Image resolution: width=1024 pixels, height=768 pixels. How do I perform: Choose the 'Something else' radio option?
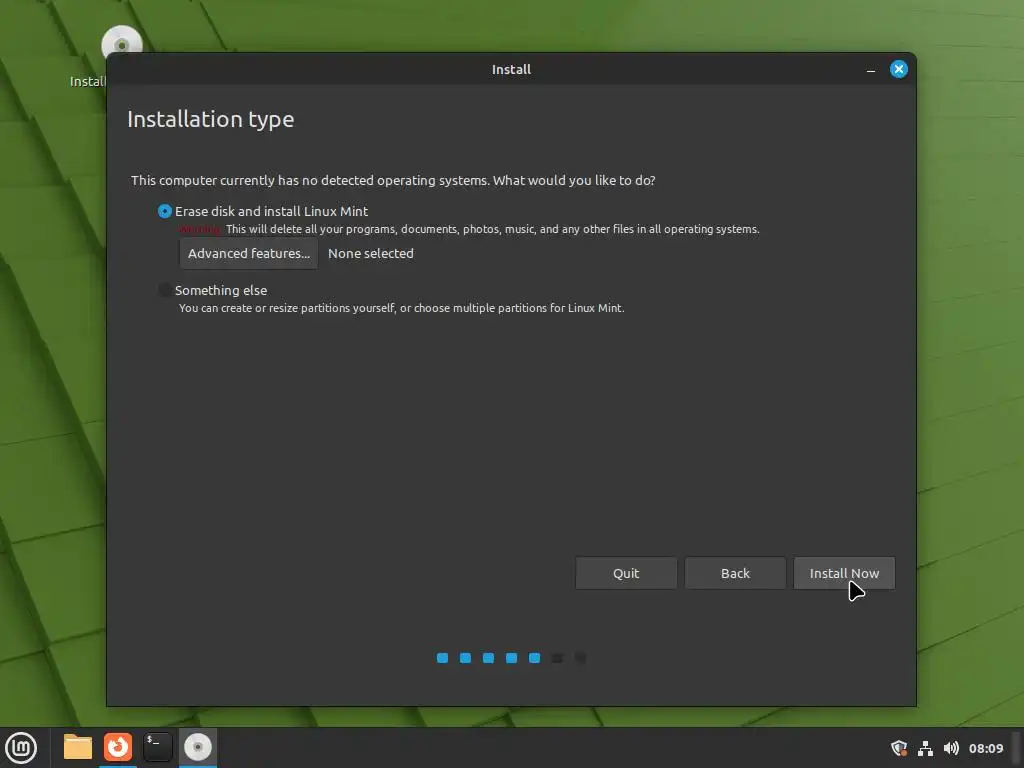tap(165, 290)
